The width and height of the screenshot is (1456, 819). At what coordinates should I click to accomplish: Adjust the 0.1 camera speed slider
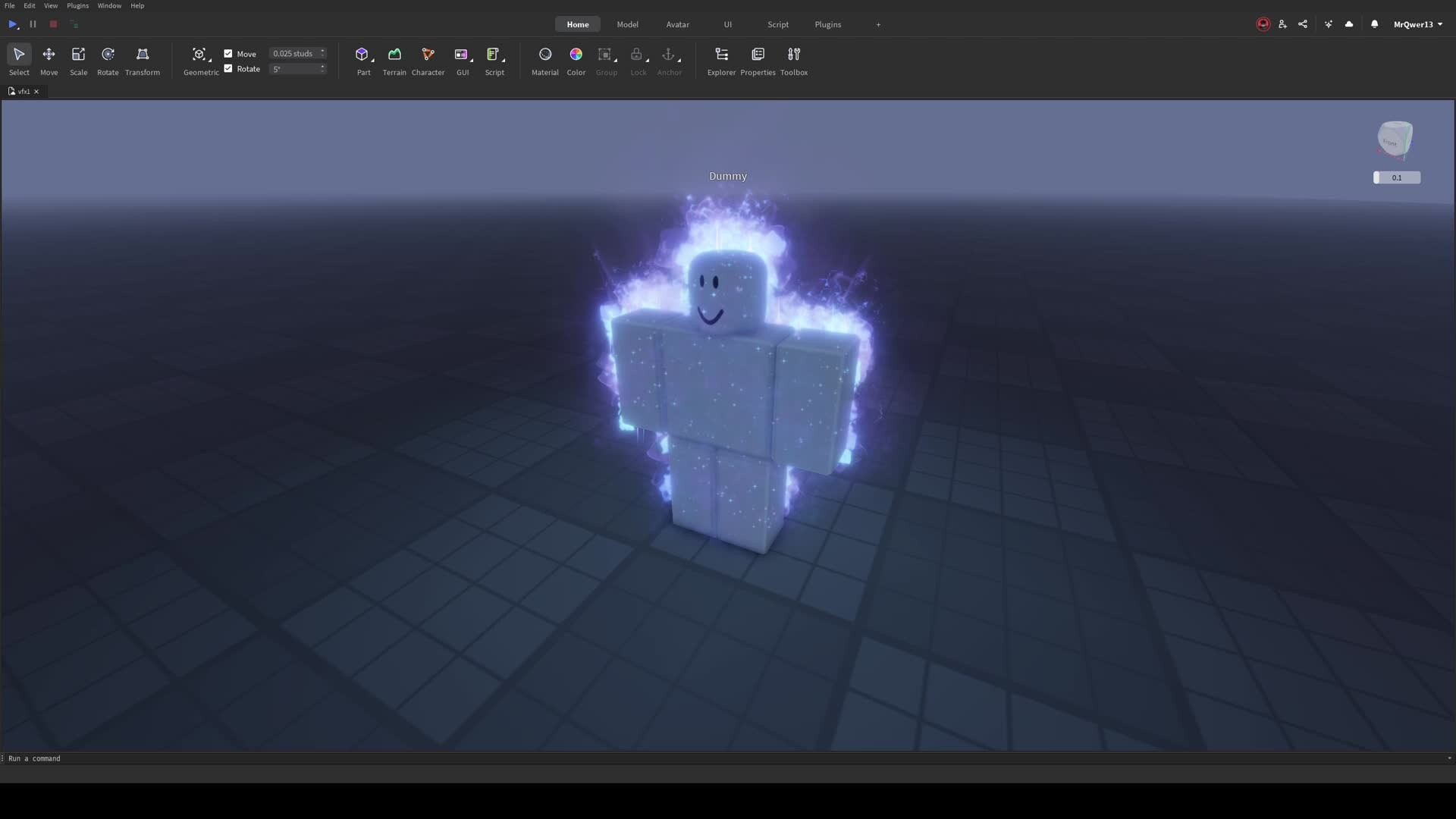point(1396,177)
